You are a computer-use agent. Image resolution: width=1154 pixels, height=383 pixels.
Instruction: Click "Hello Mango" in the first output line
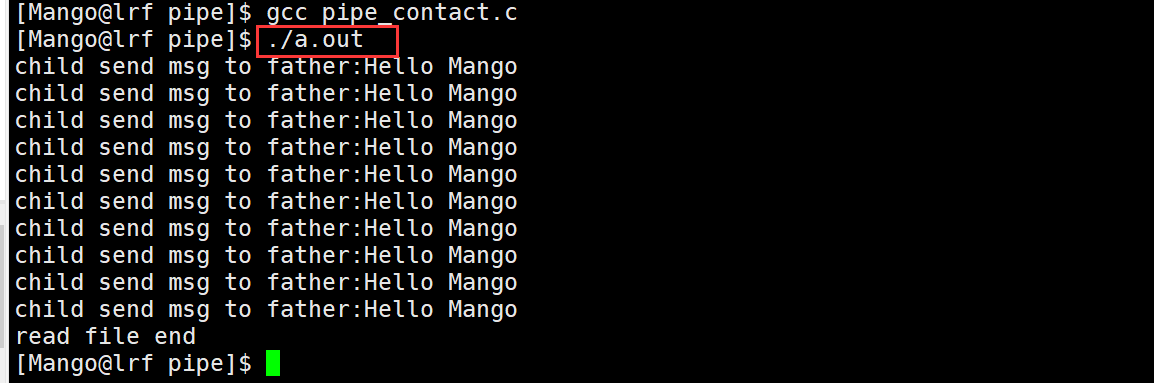pos(441,67)
